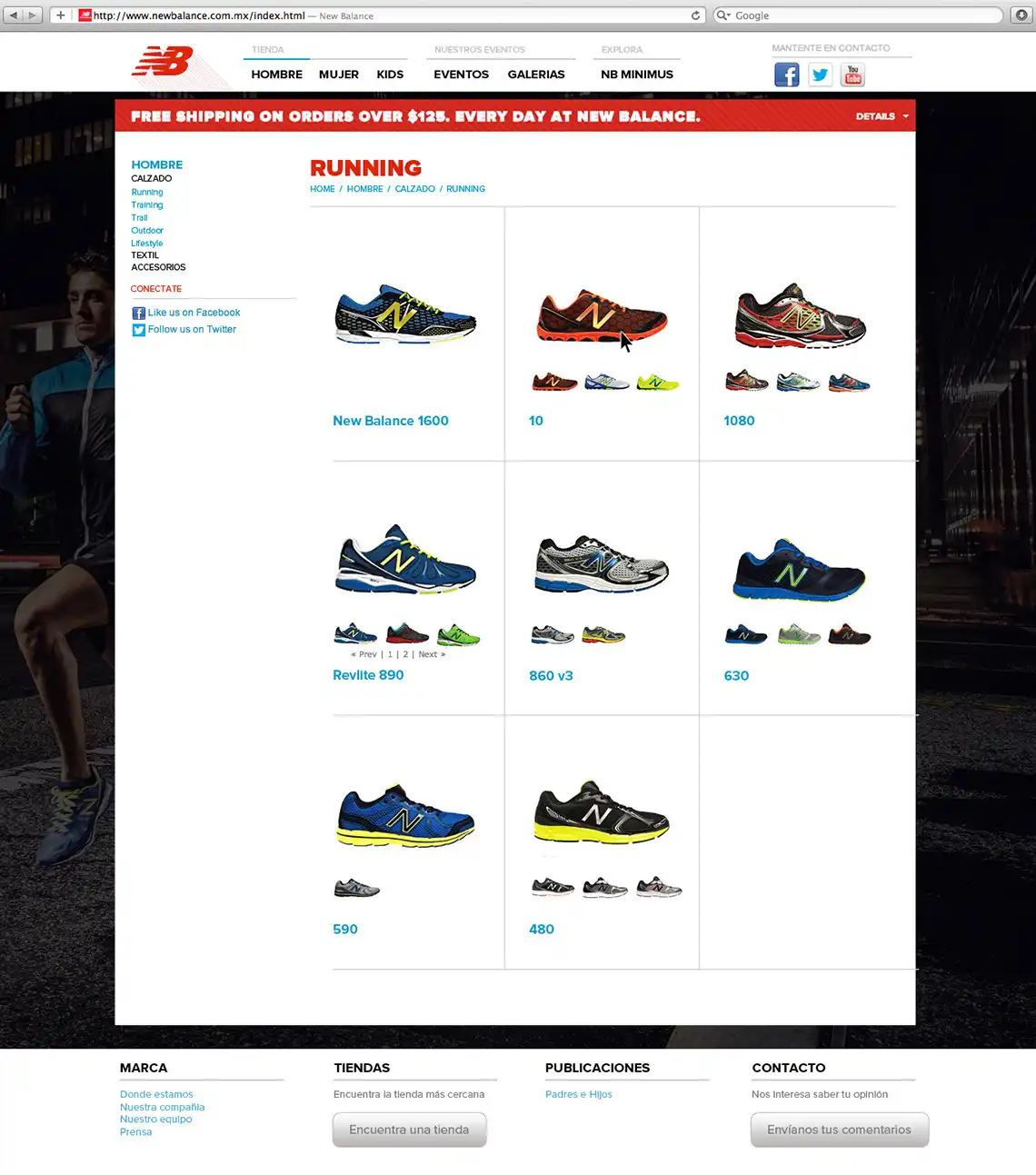This screenshot has height=1175, width=1036.
Task: Open the large 590 shoe image
Action: point(406,815)
